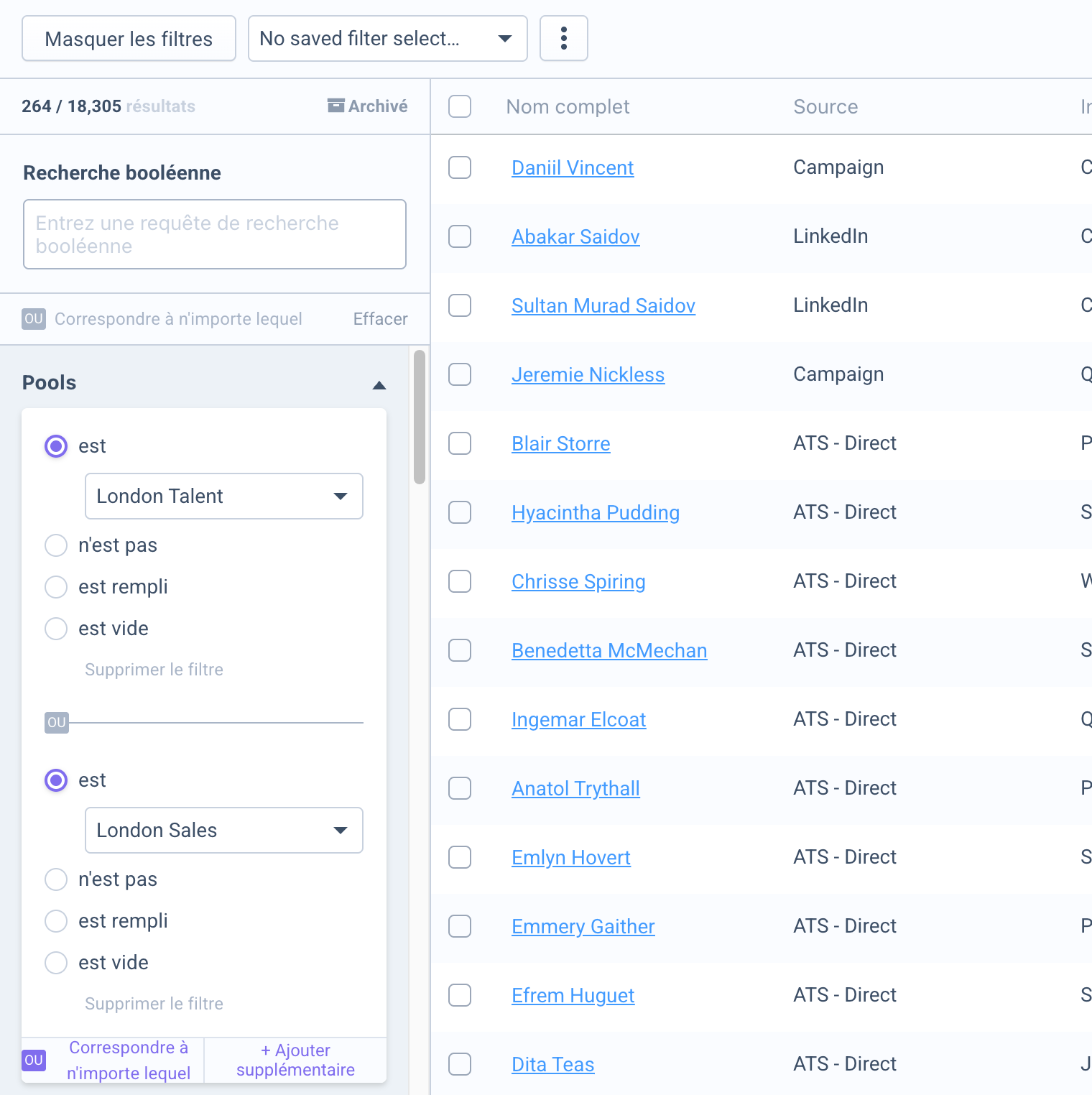Select 'est' radio above London Talent

(56, 446)
